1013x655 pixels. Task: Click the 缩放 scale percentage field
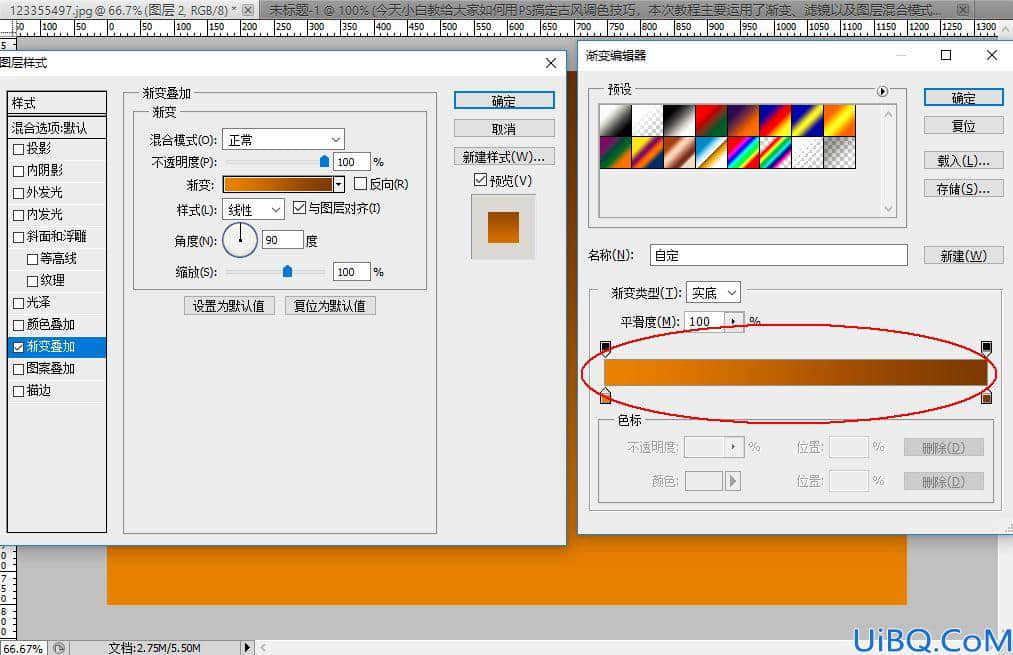point(351,272)
